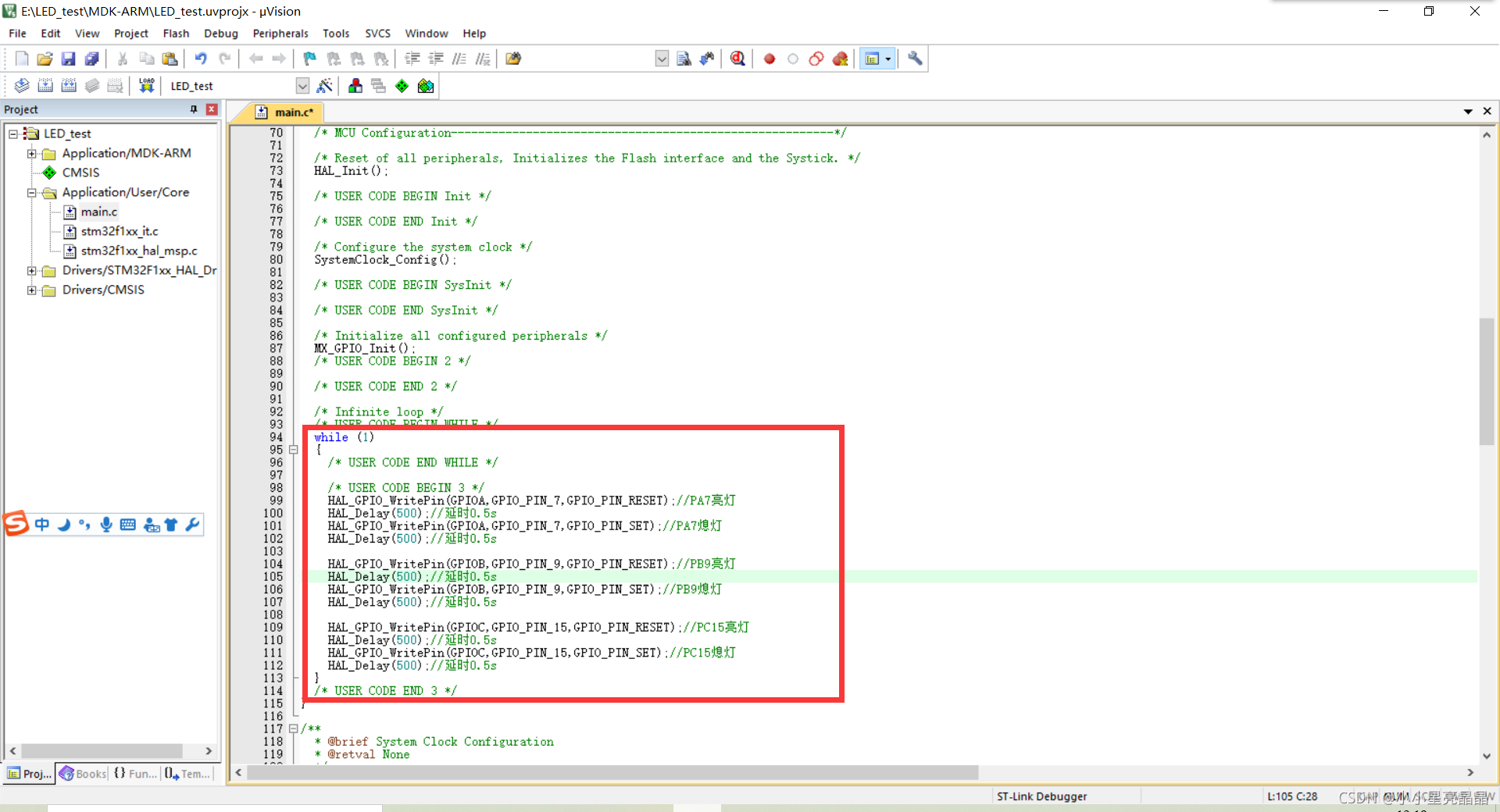
Task: Close the Project panel
Action: click(212, 110)
